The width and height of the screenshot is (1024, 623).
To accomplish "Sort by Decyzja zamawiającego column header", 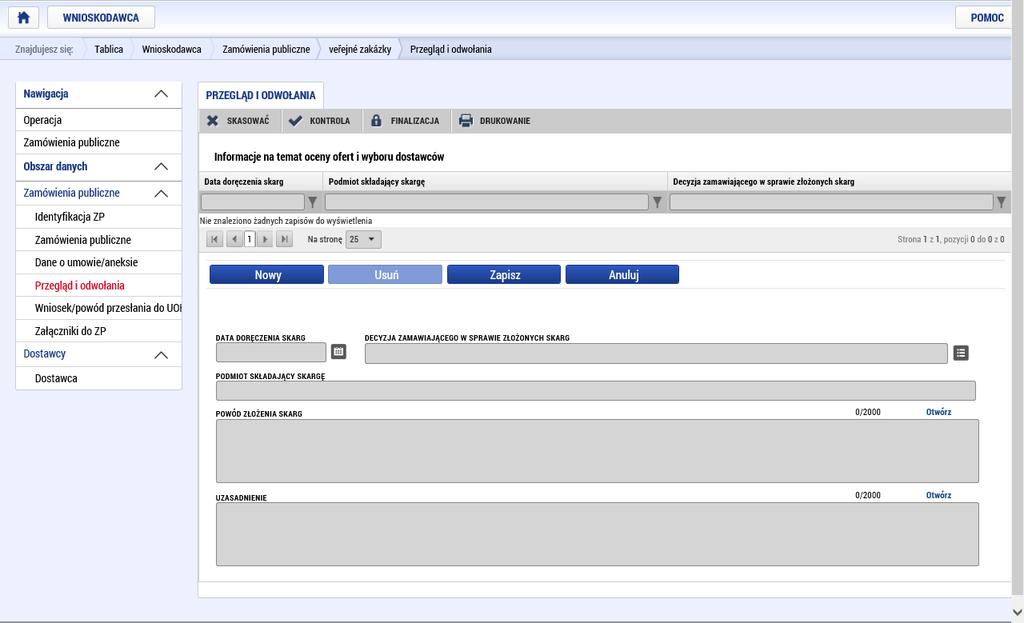I will click(763, 182).
